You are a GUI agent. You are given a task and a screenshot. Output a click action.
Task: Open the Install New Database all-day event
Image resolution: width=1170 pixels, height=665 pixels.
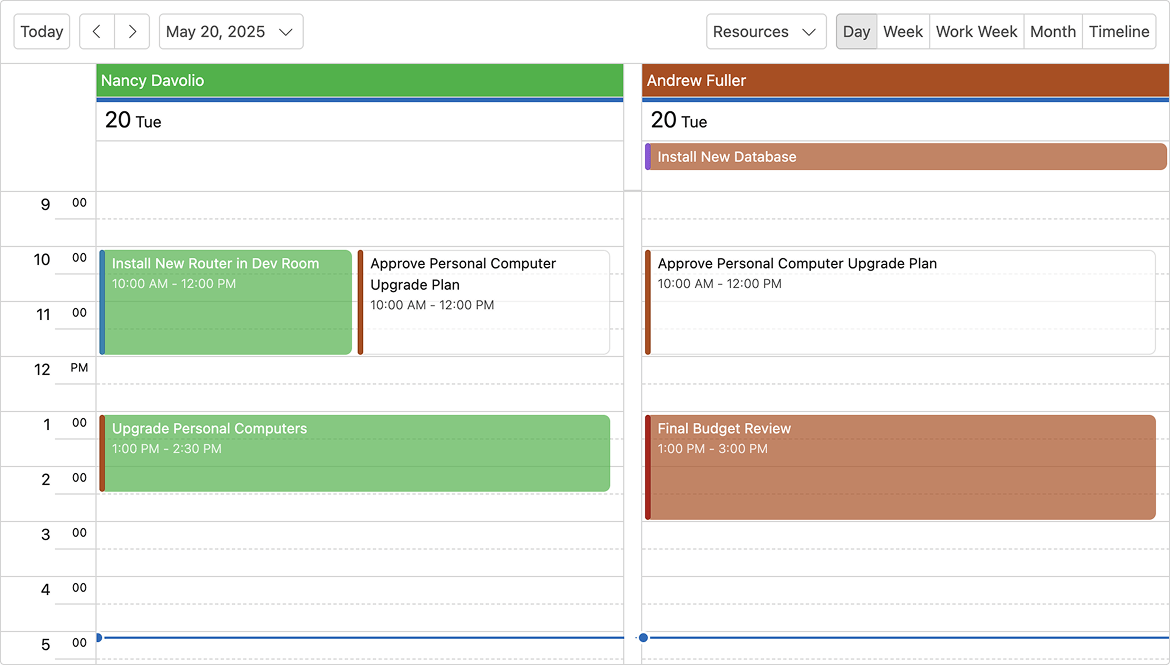pyautogui.click(x=904, y=156)
